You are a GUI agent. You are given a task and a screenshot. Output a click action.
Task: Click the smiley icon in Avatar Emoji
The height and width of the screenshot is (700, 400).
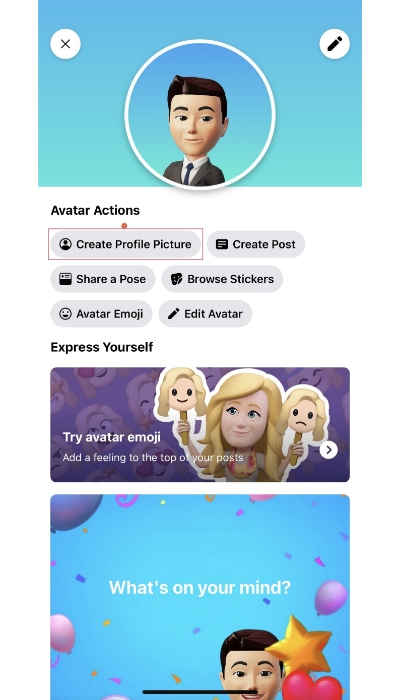tap(66, 314)
